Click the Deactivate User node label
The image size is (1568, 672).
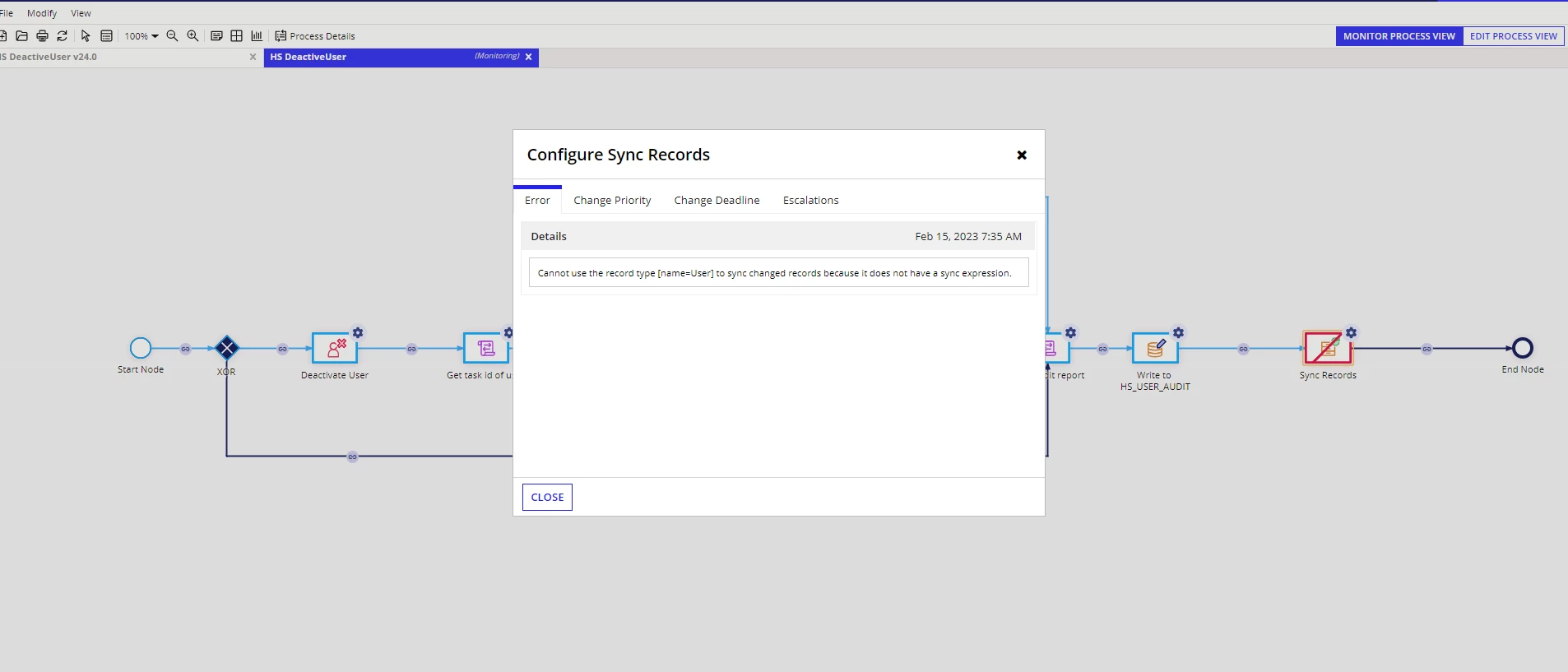(335, 376)
